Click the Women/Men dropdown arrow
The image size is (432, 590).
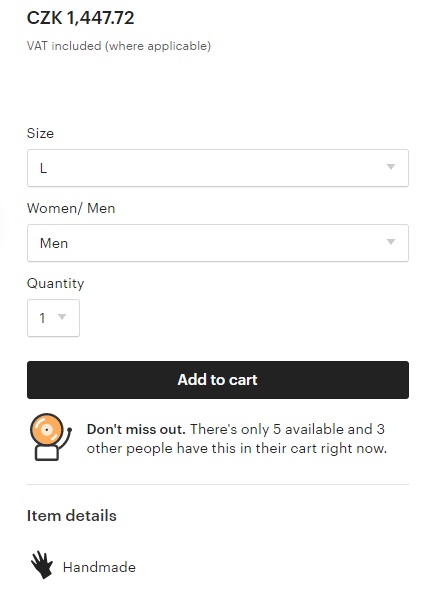(391, 242)
